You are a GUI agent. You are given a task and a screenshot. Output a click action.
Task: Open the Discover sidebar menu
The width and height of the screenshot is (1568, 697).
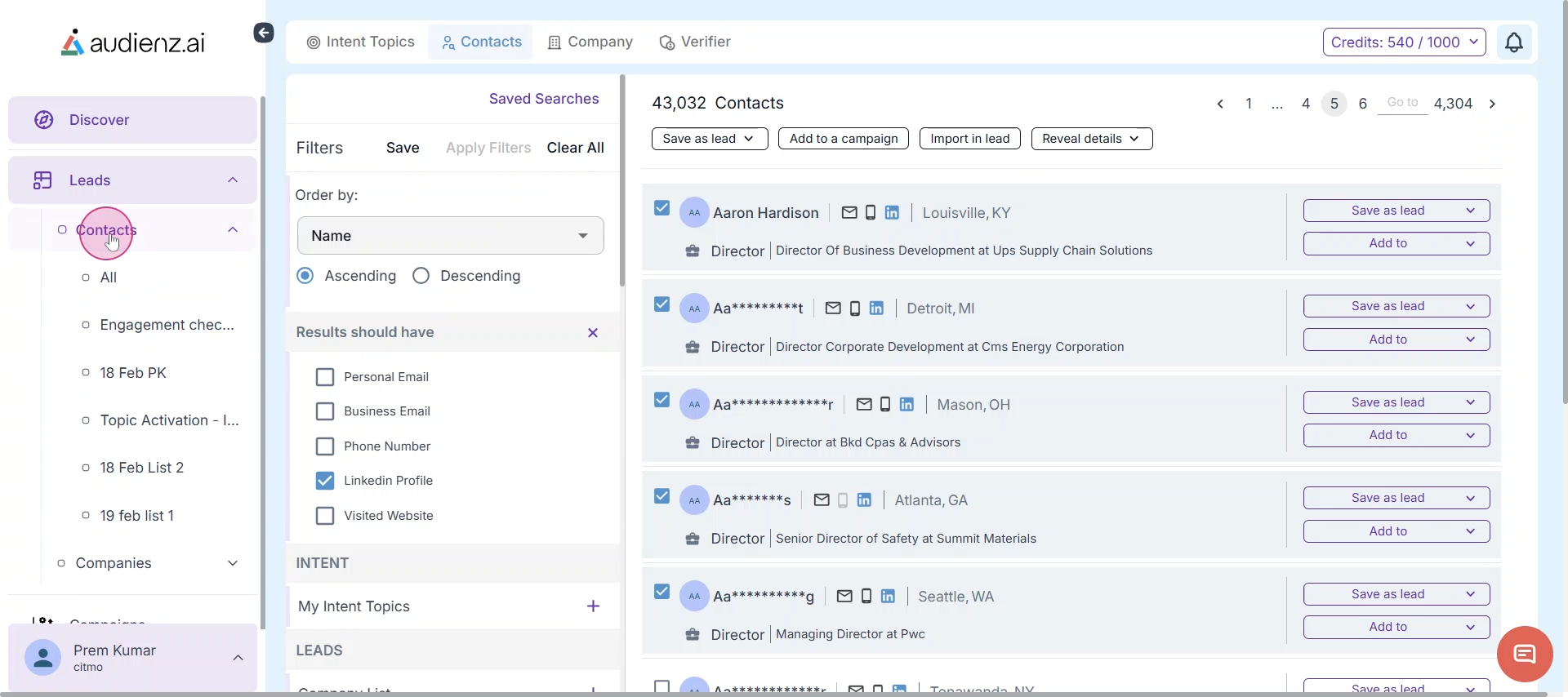pyautogui.click(x=132, y=120)
